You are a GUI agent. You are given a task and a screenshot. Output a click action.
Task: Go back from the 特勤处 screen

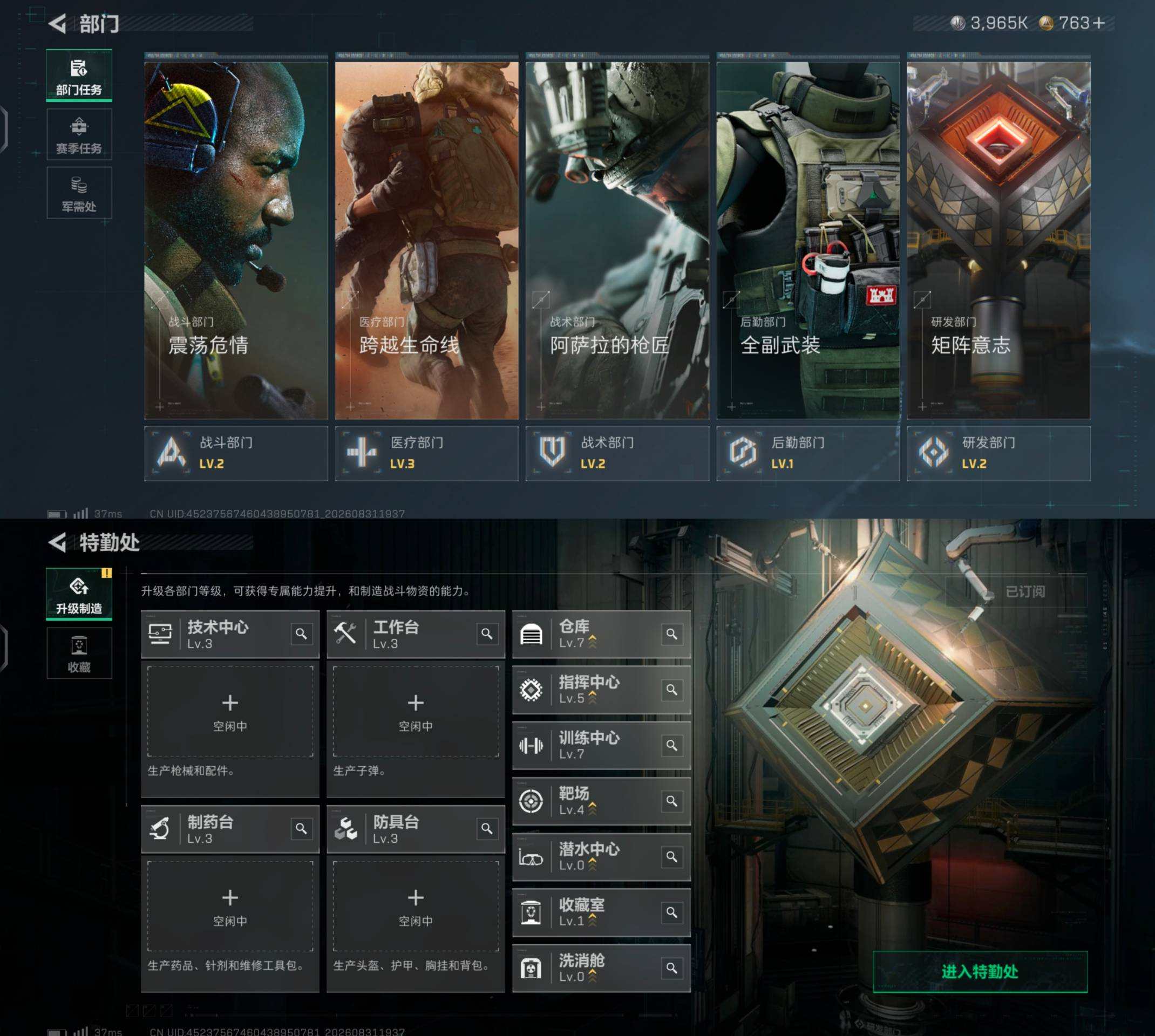[57, 542]
